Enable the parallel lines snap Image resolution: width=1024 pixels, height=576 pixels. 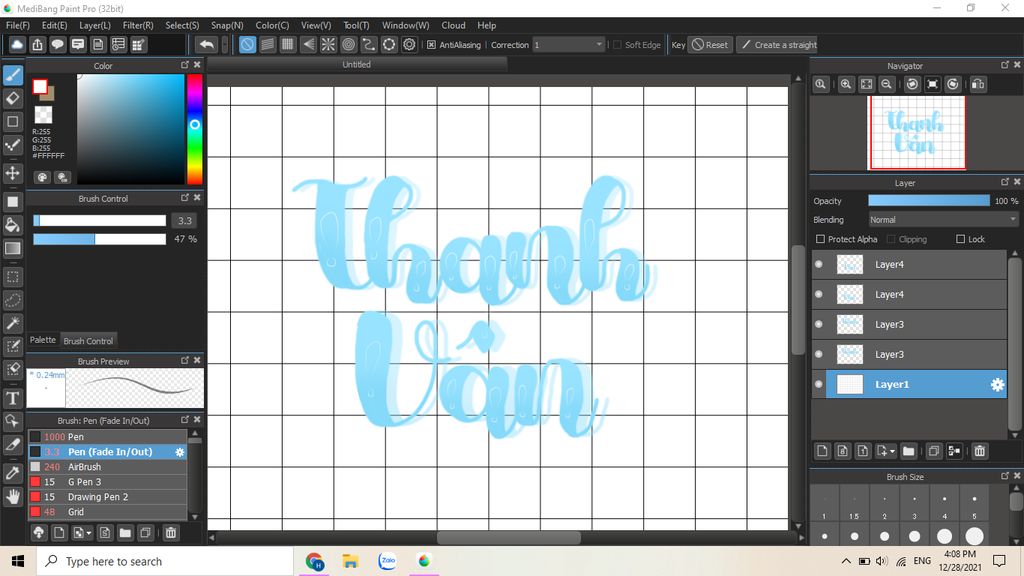[x=268, y=44]
